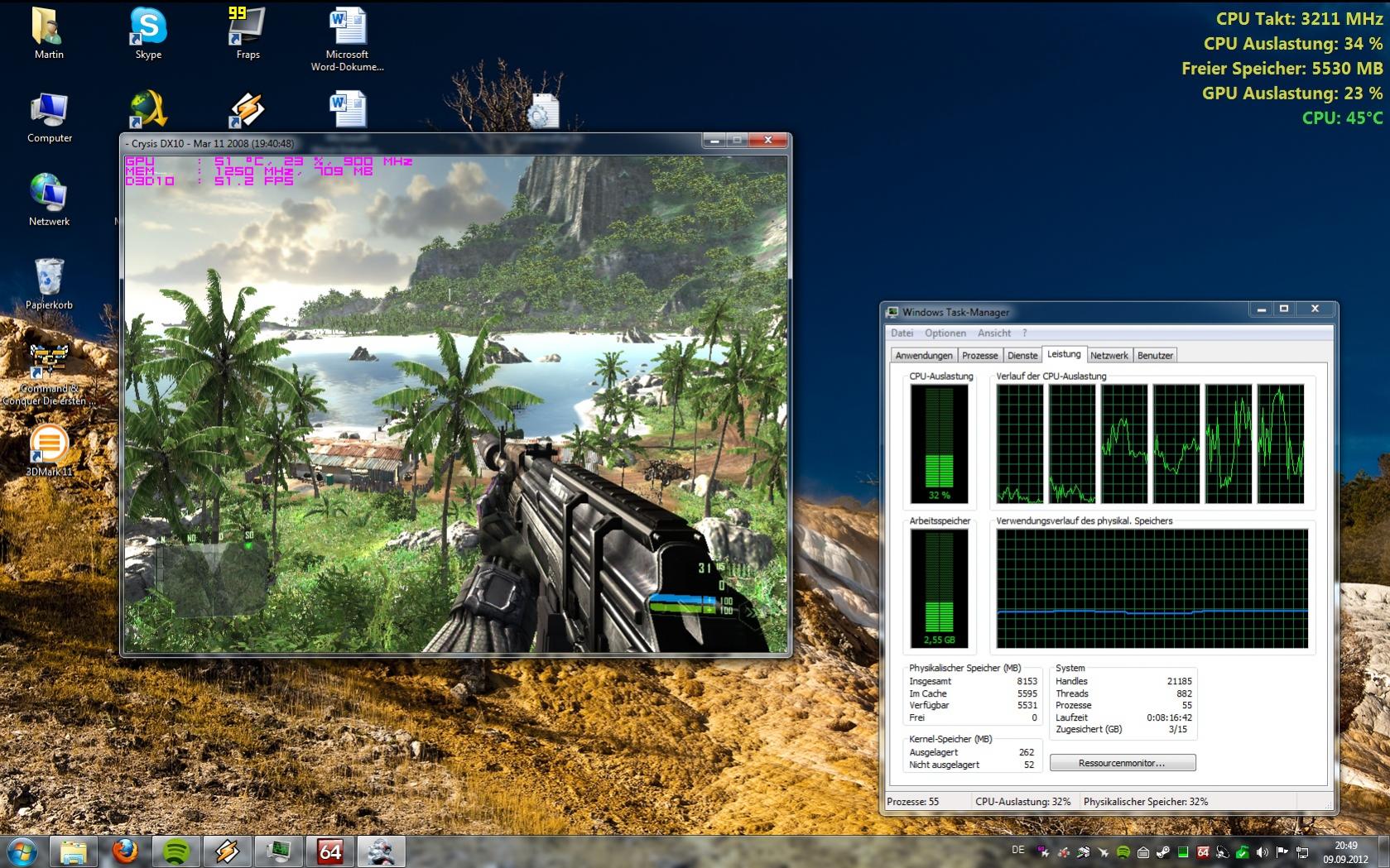Switch to Winamp via its taskbar button
This screenshot has height=868, width=1390.
[228, 851]
